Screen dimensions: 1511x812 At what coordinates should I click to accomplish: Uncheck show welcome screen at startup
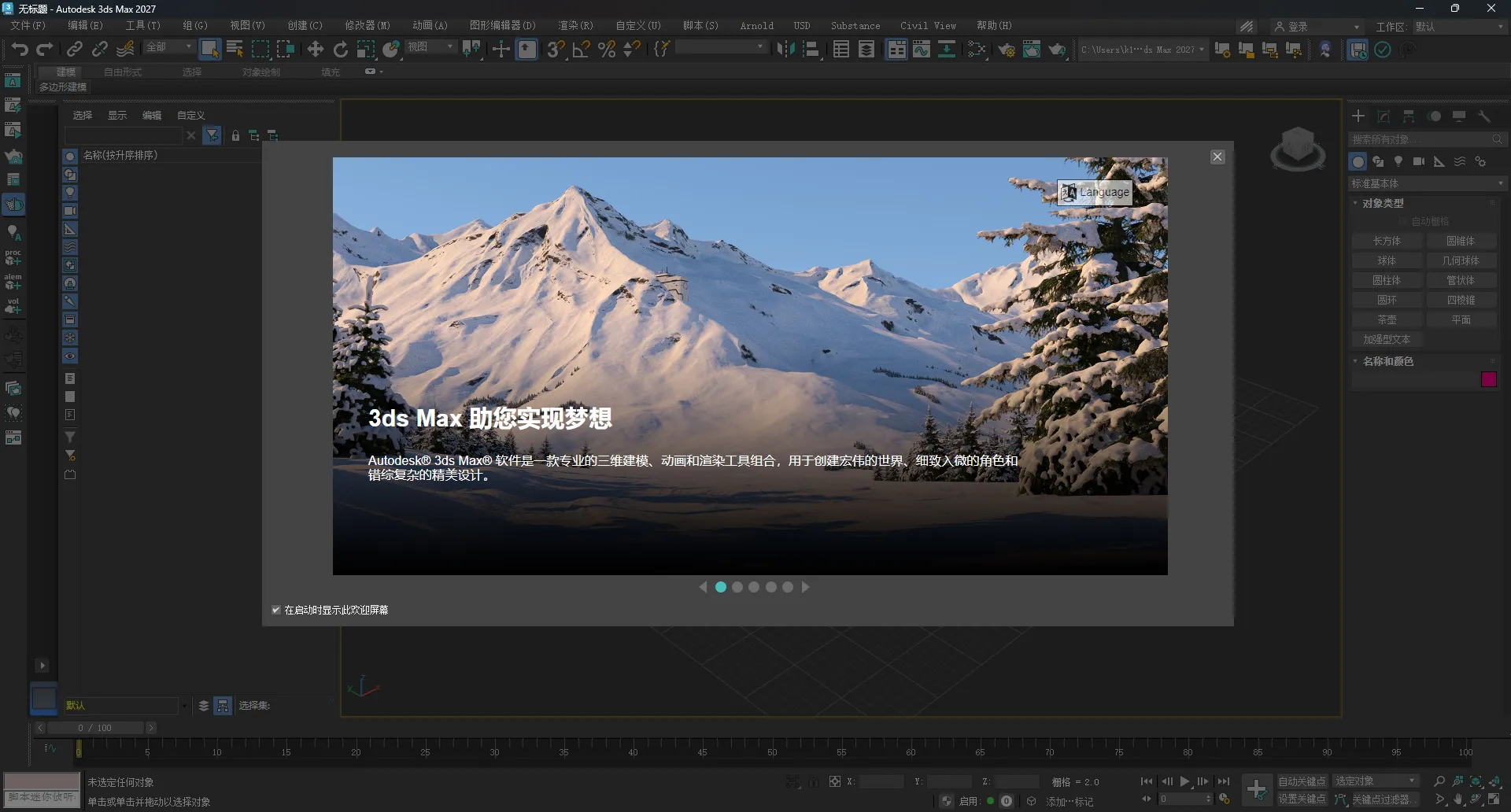click(276, 610)
